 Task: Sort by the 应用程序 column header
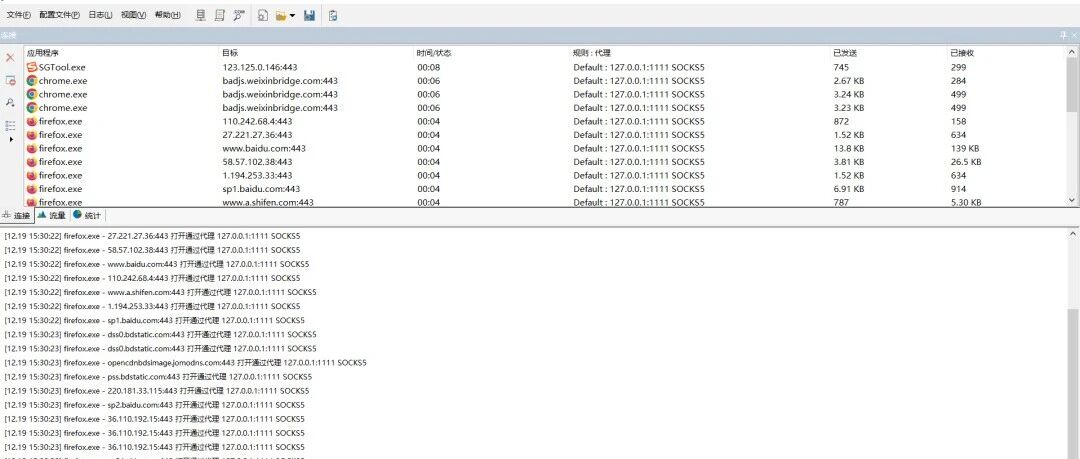click(x=43, y=53)
